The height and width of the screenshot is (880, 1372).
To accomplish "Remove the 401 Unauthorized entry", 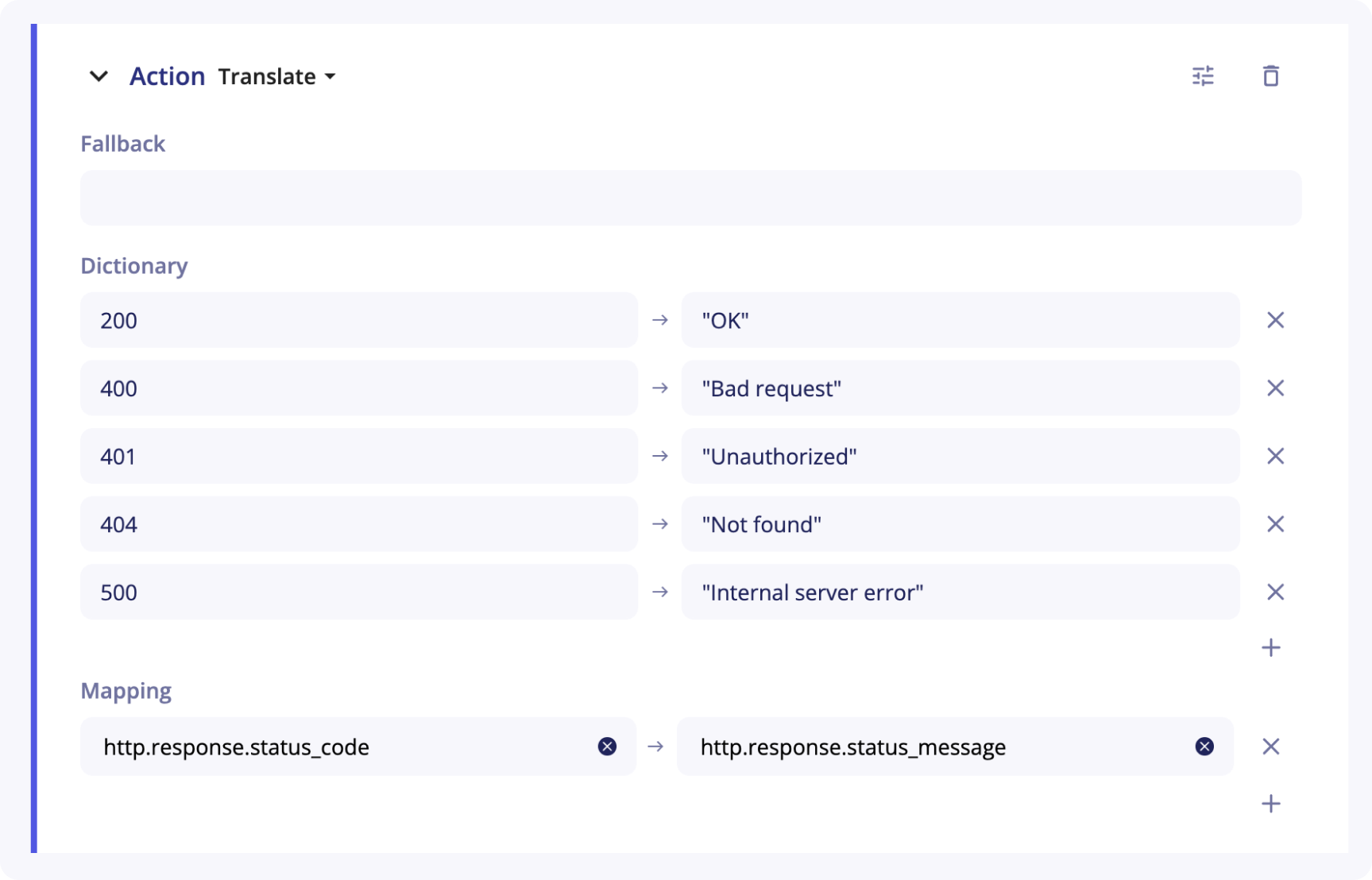I will [x=1275, y=456].
